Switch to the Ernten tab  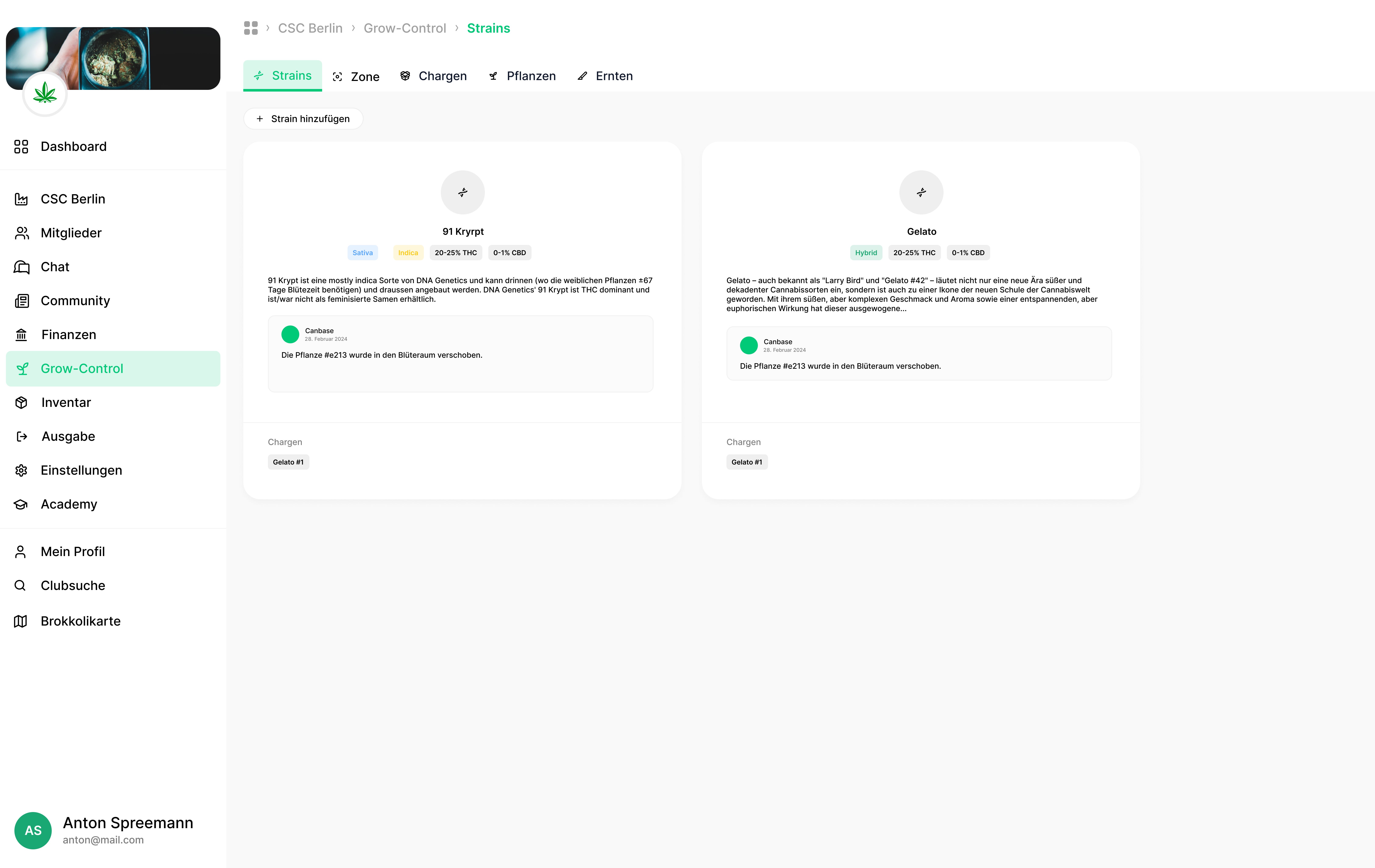coord(605,76)
